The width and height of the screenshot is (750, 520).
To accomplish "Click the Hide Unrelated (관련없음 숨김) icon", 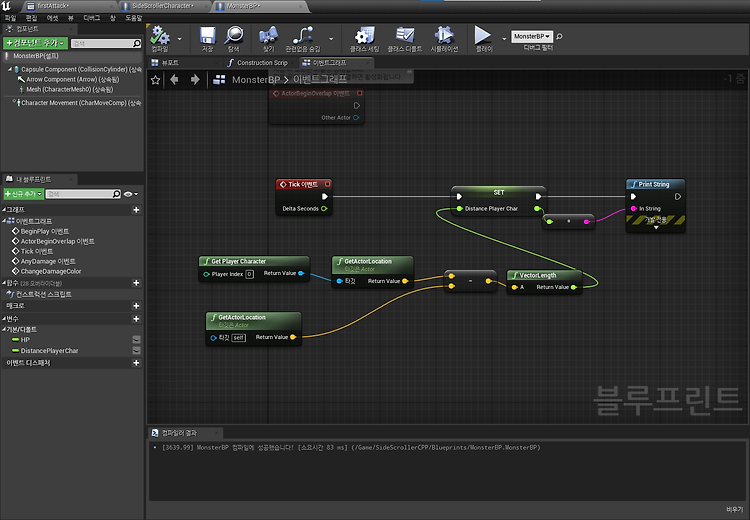I will pyautogui.click(x=303, y=35).
